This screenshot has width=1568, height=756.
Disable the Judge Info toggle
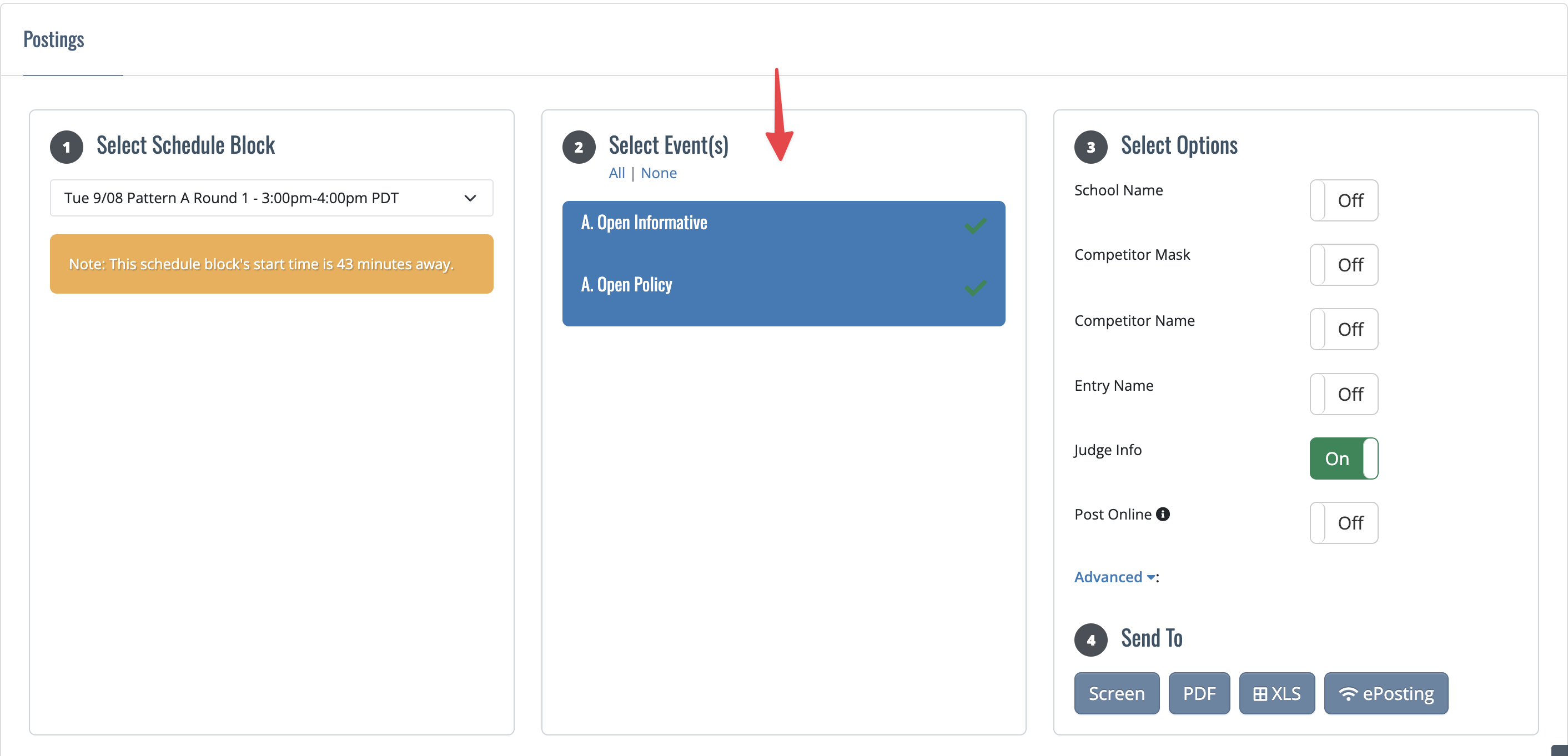pos(1343,458)
